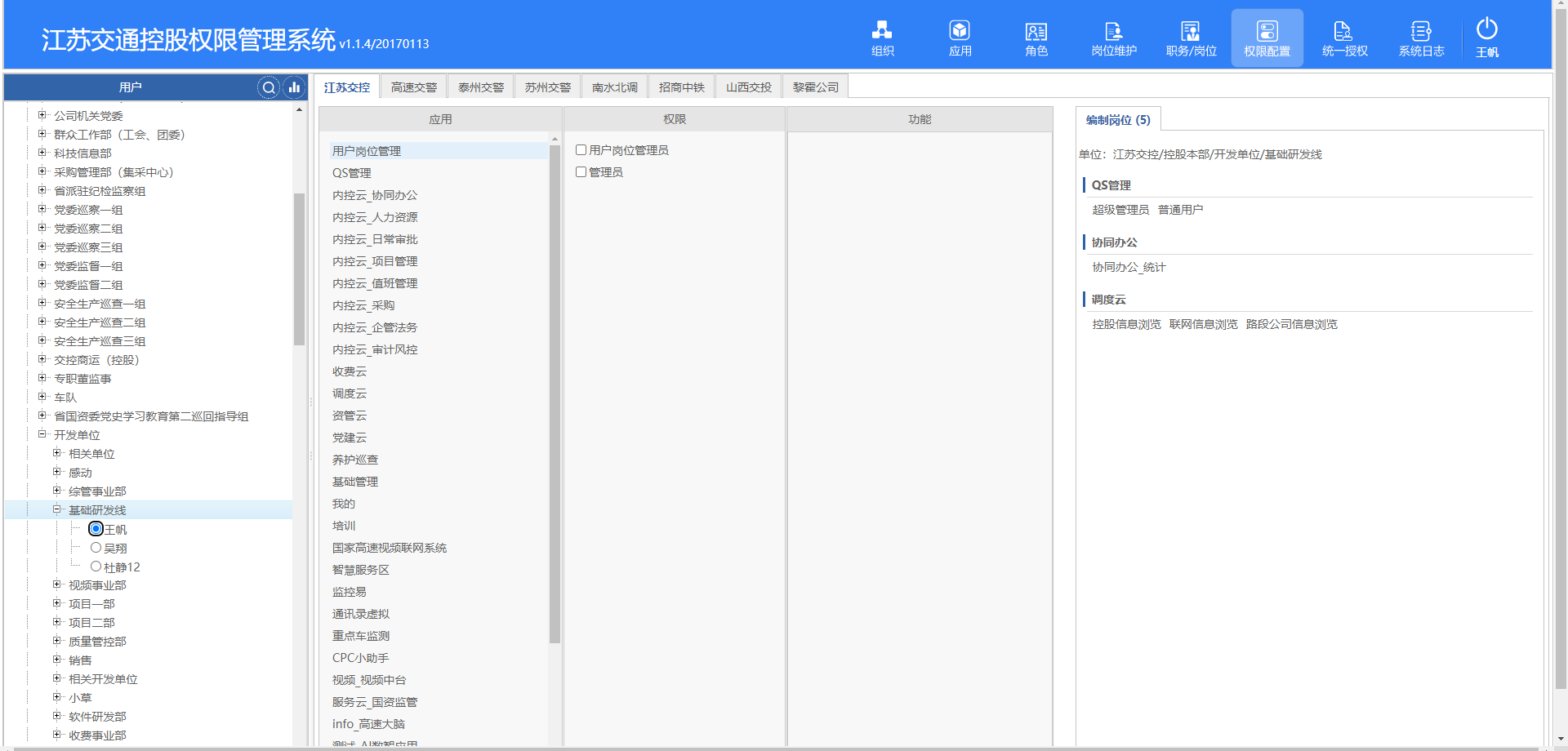Click 路段公司信息浏览 role
1568x751 pixels.
pos(1291,324)
